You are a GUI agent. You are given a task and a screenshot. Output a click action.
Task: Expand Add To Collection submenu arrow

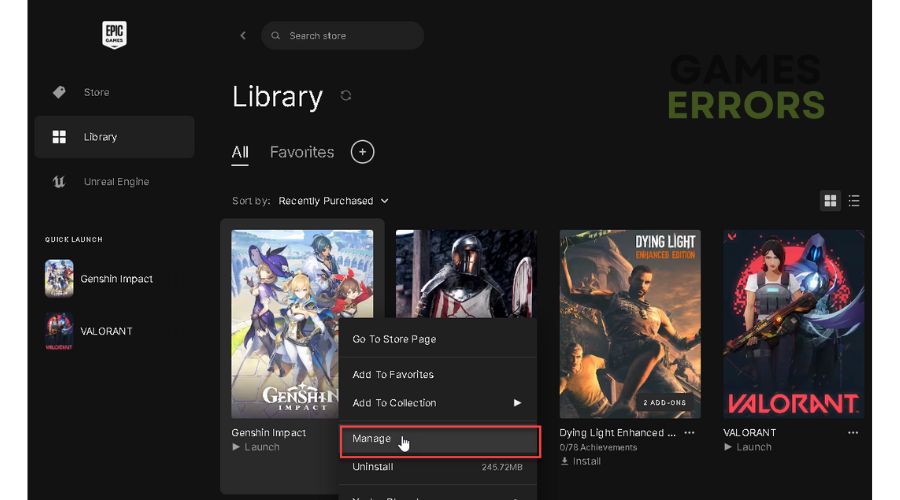pos(517,403)
